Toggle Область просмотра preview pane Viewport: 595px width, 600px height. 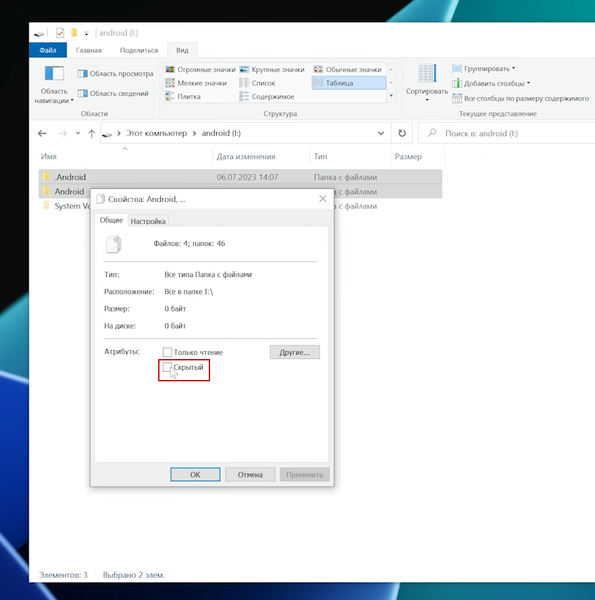(115, 73)
